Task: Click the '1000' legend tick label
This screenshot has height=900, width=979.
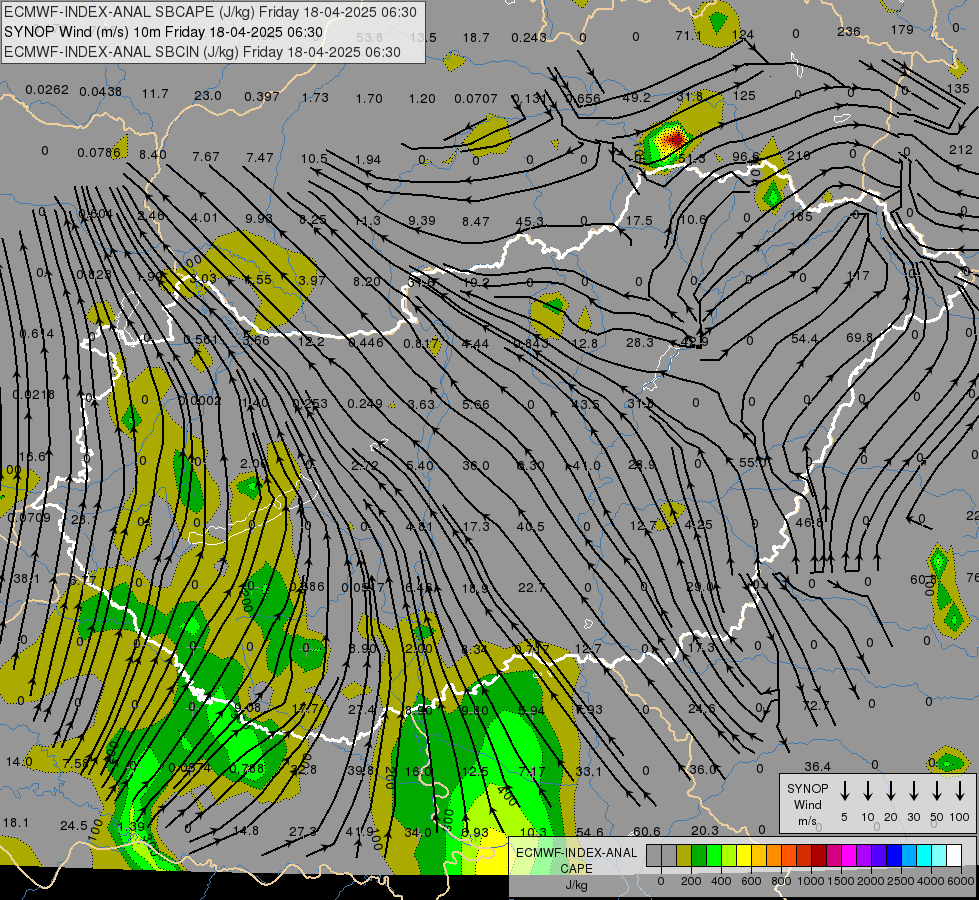Action: tap(811, 881)
